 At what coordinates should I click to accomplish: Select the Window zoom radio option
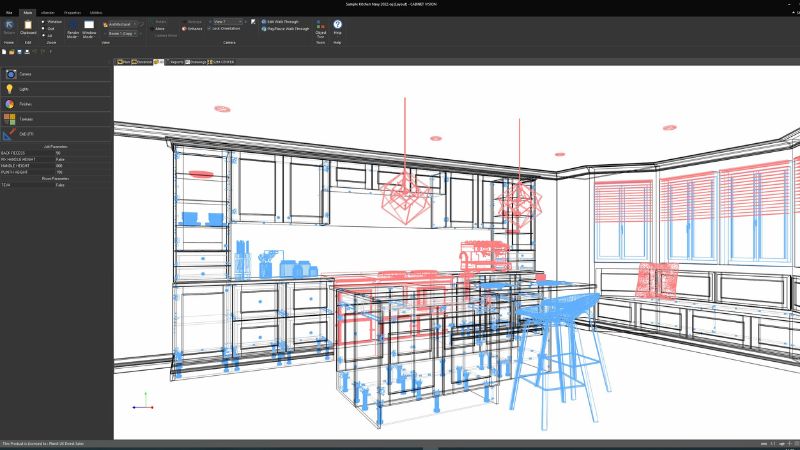(x=52, y=22)
